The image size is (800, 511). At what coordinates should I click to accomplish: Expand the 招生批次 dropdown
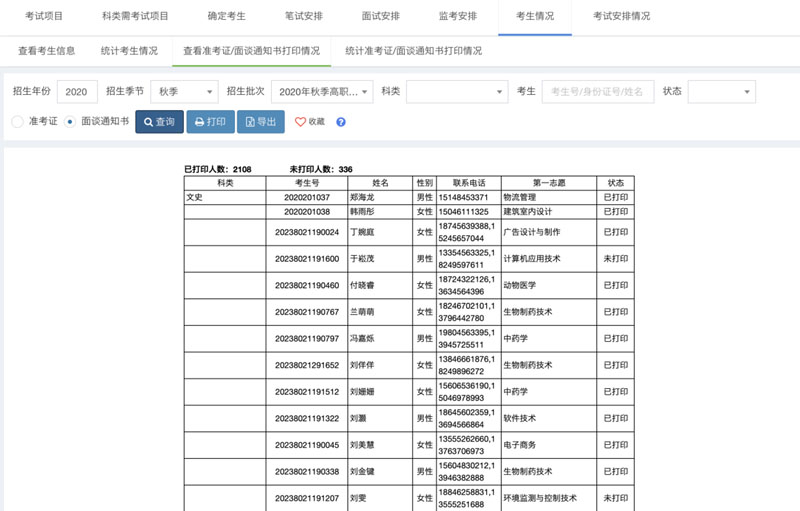point(321,92)
